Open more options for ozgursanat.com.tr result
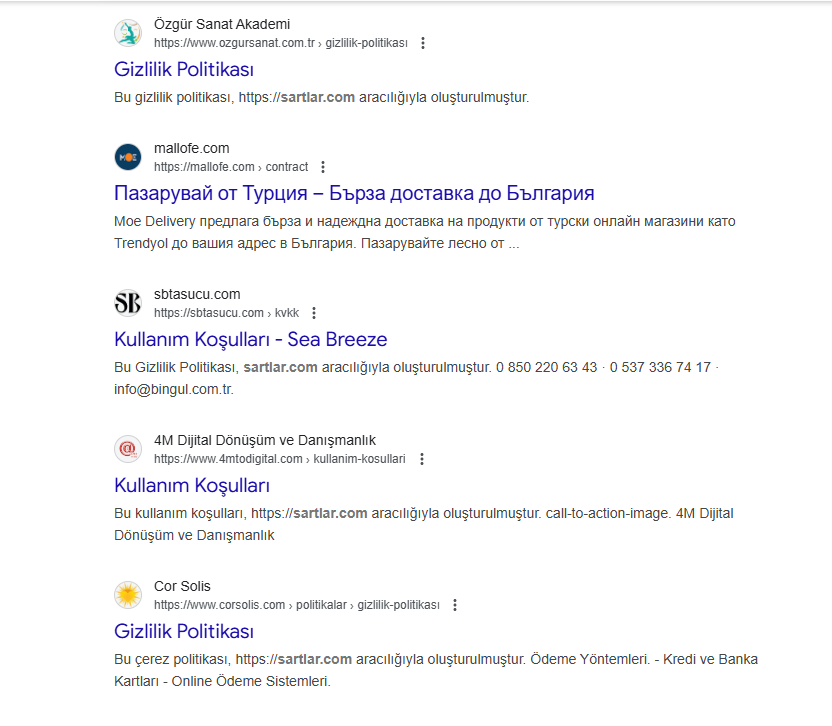The height and width of the screenshot is (726, 832). [x=423, y=43]
